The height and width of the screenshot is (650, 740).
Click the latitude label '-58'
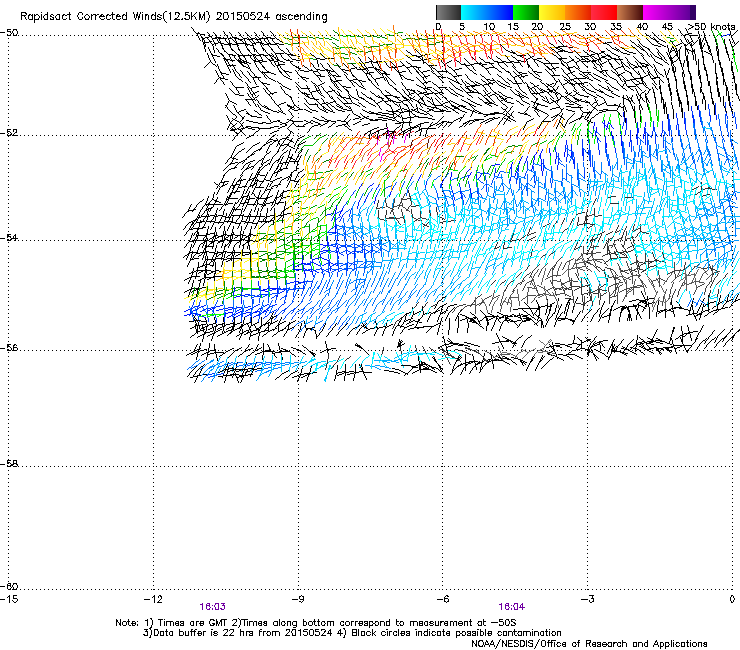click(x=9, y=464)
